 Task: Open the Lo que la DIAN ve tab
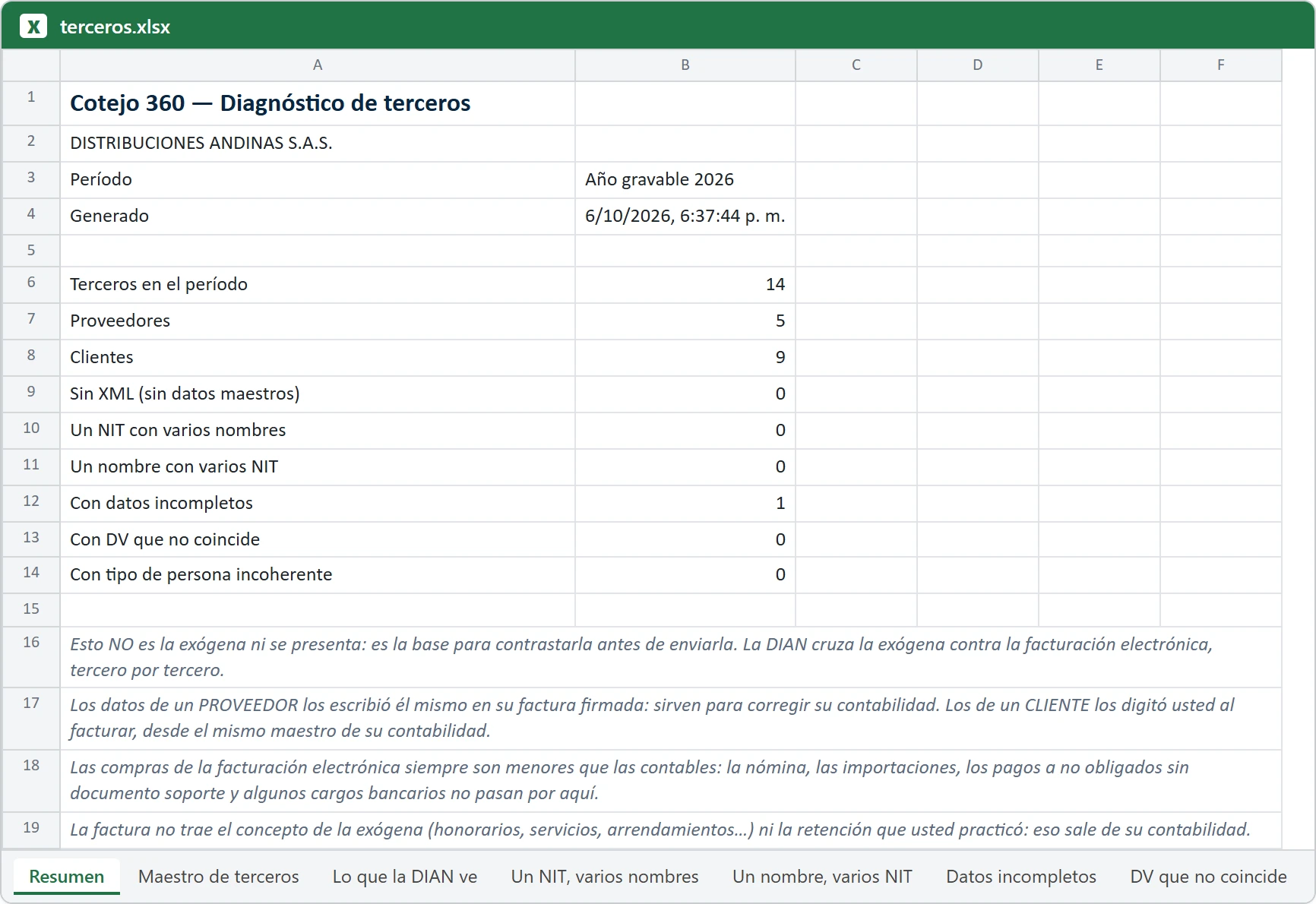tap(405, 877)
